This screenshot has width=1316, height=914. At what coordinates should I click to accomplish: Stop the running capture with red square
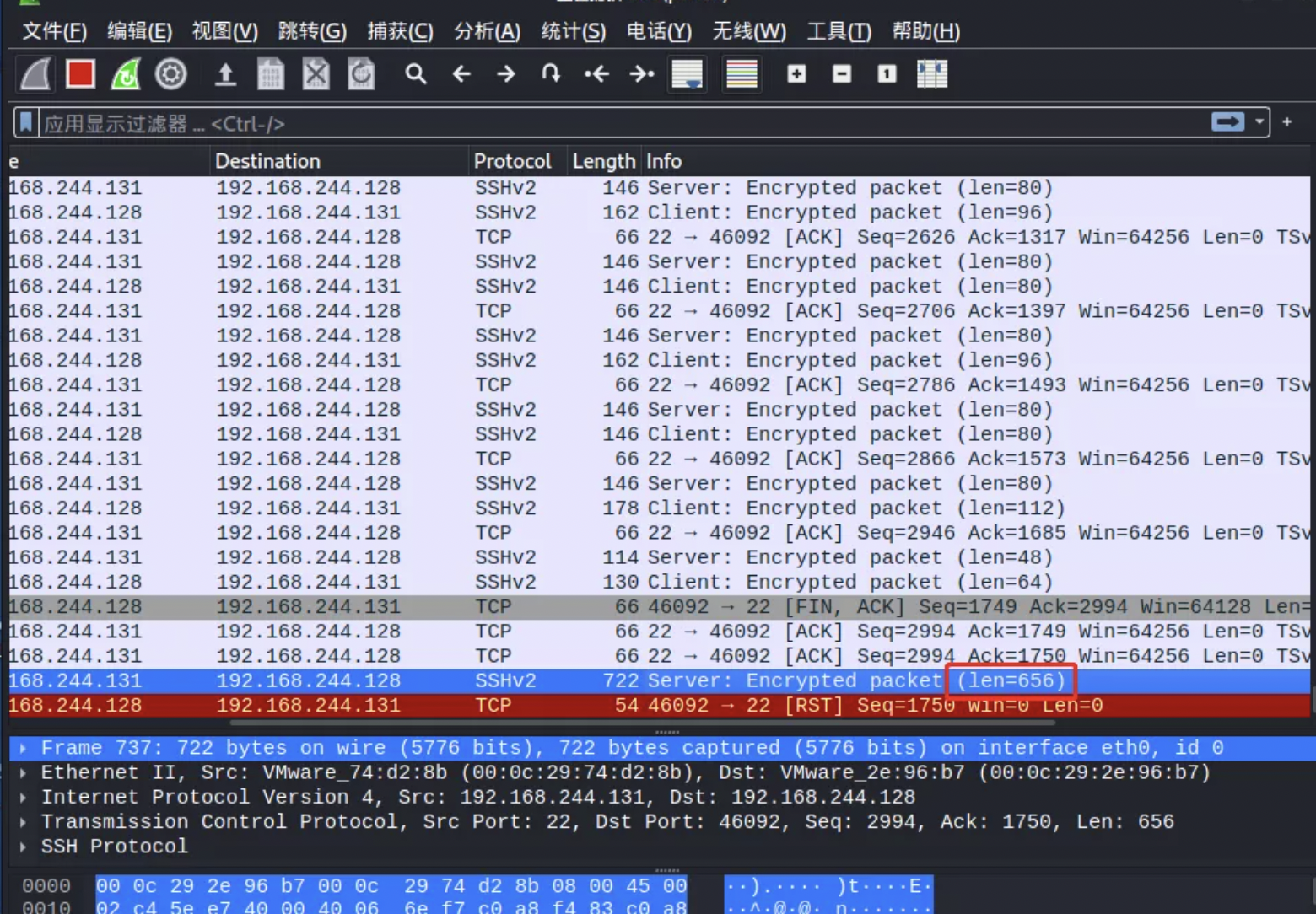tap(81, 74)
